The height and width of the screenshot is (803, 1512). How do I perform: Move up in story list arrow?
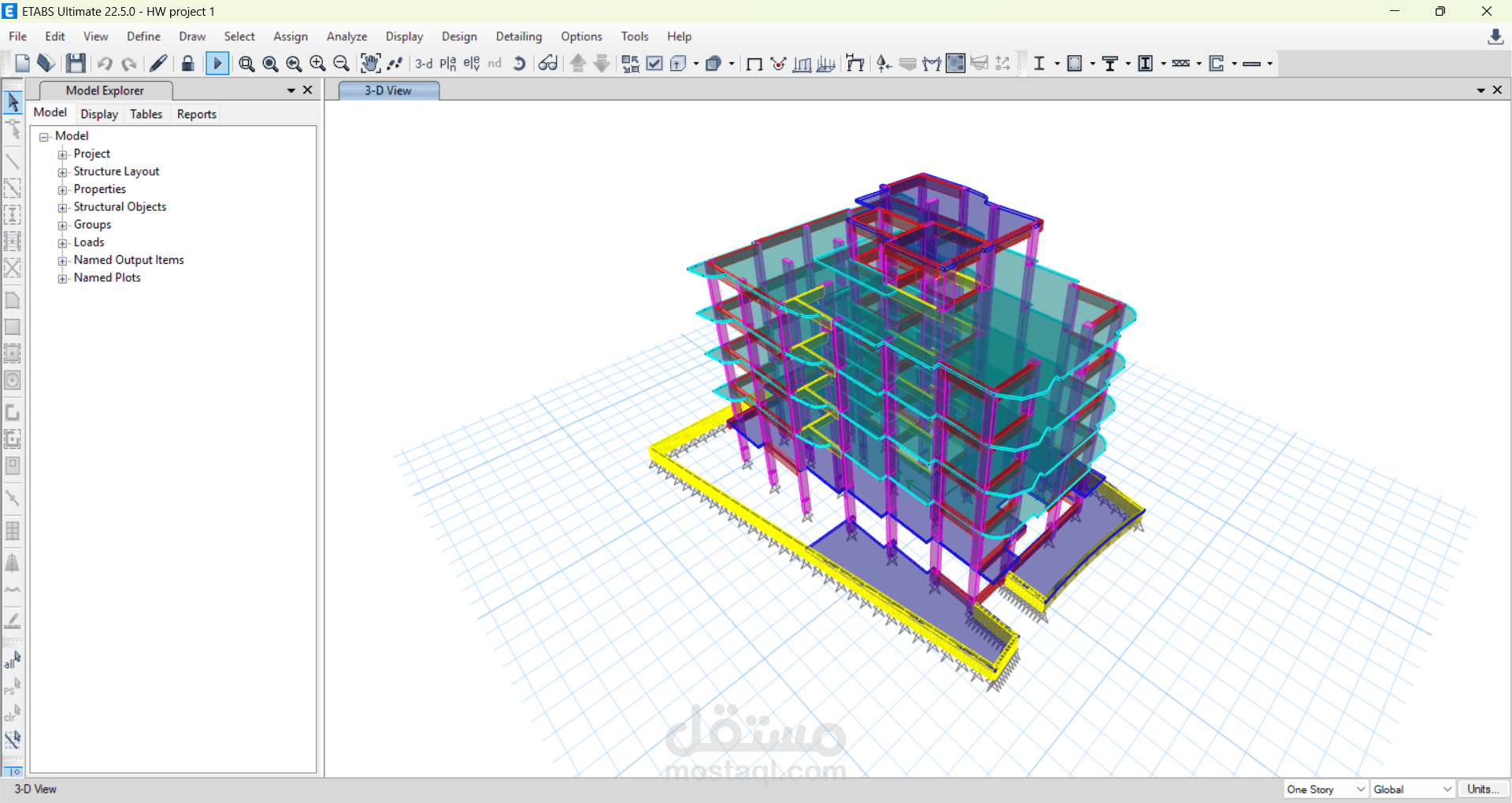[578, 64]
